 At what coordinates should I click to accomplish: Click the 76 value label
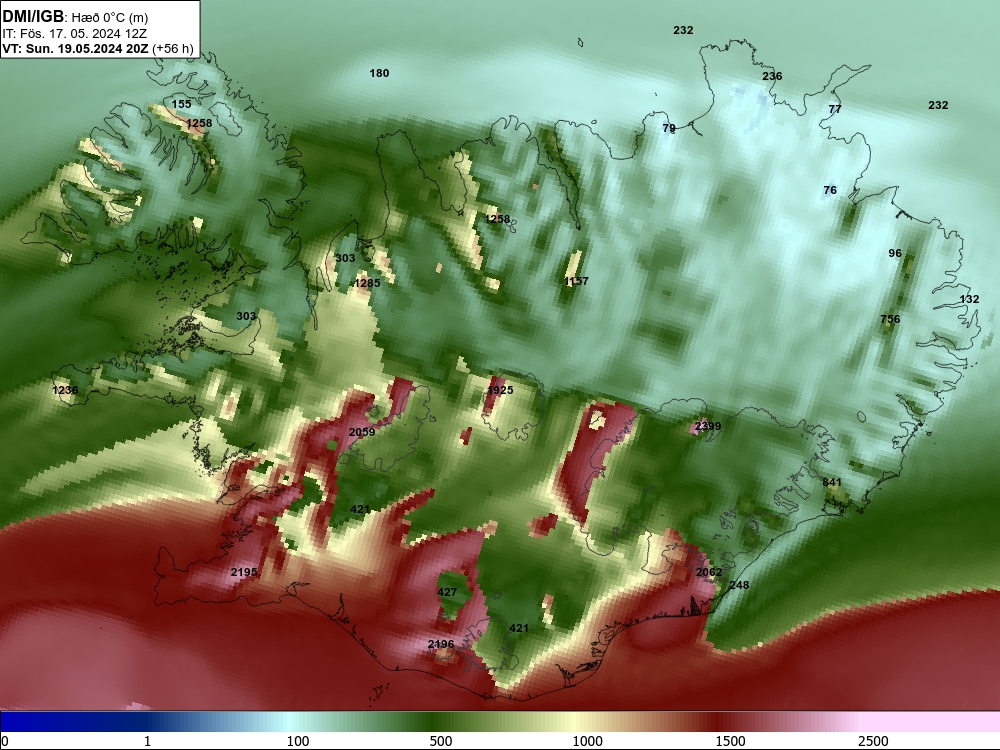click(830, 190)
